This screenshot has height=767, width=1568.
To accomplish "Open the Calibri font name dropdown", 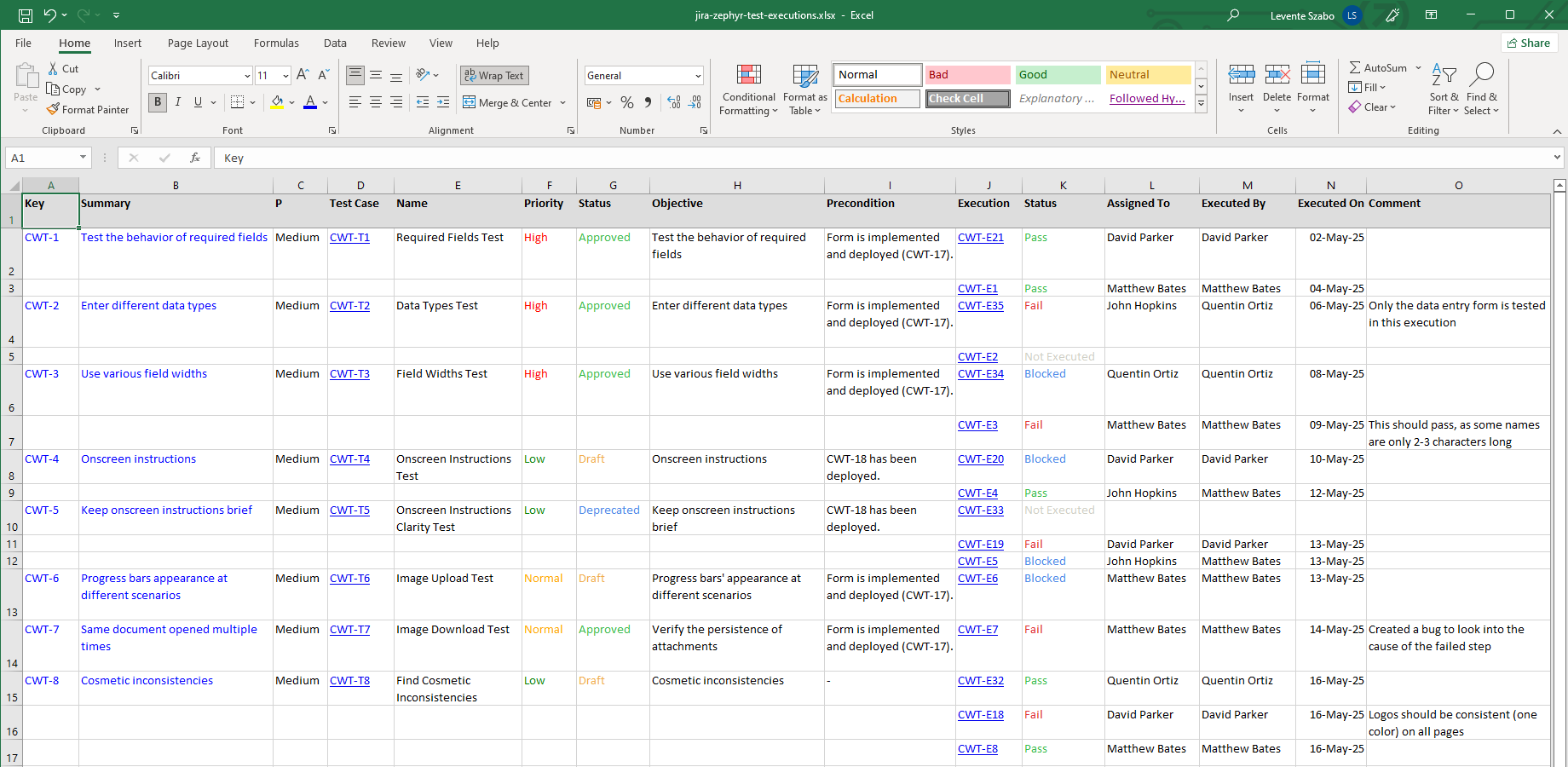I will click(247, 76).
